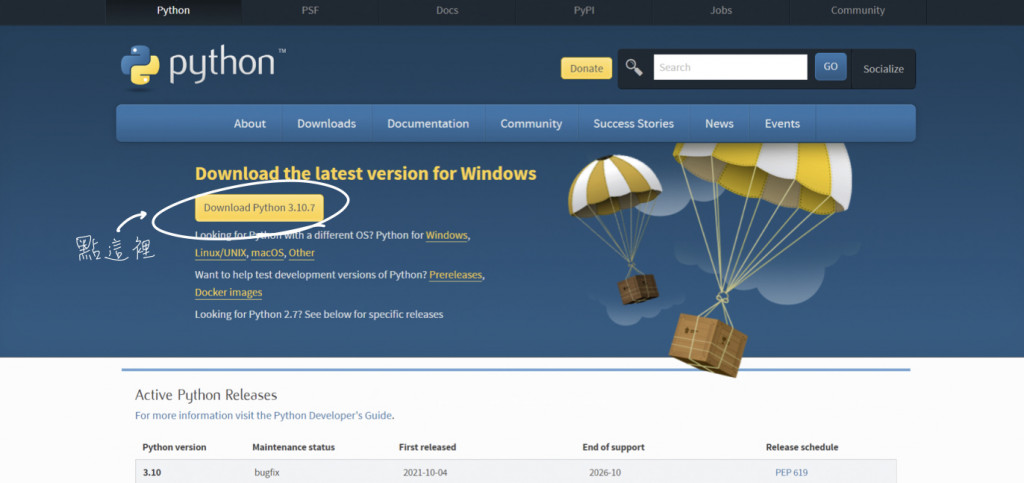The image size is (1024, 483).
Task: Click the Python version column header
Action: point(174,447)
